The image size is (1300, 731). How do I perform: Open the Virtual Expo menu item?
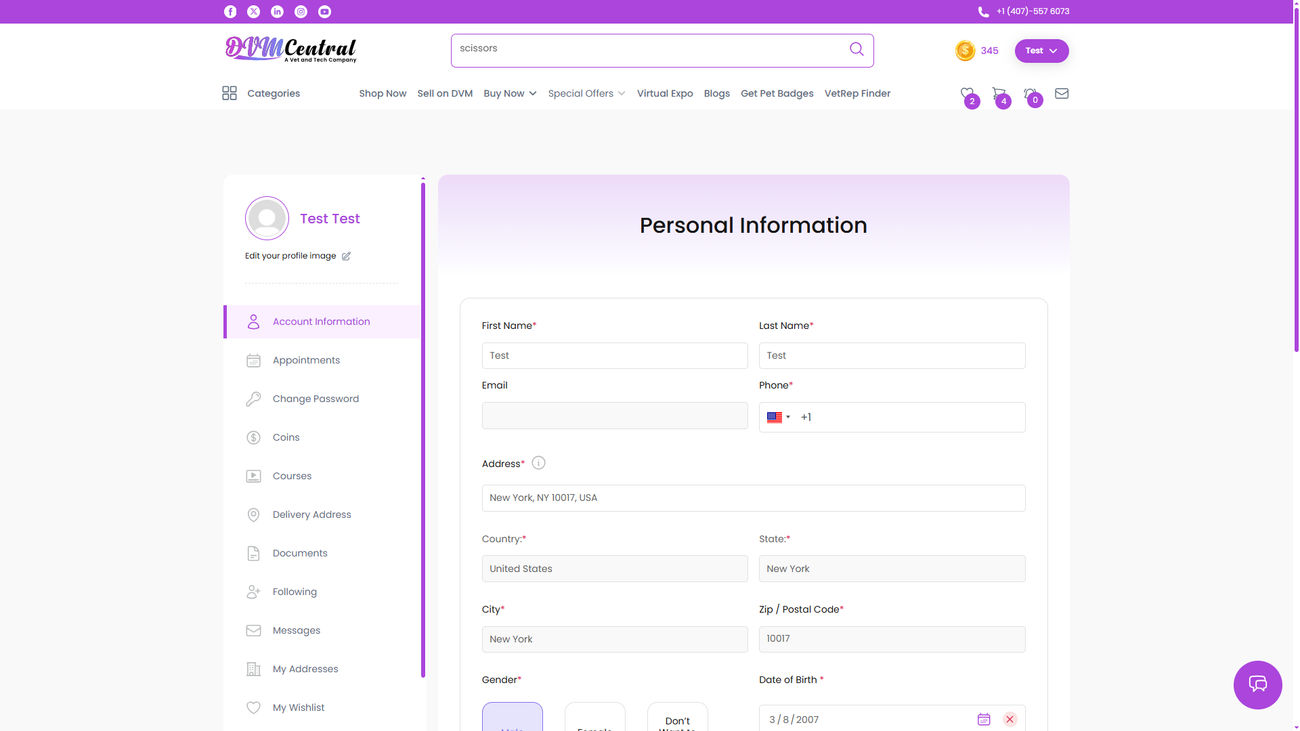[665, 94]
